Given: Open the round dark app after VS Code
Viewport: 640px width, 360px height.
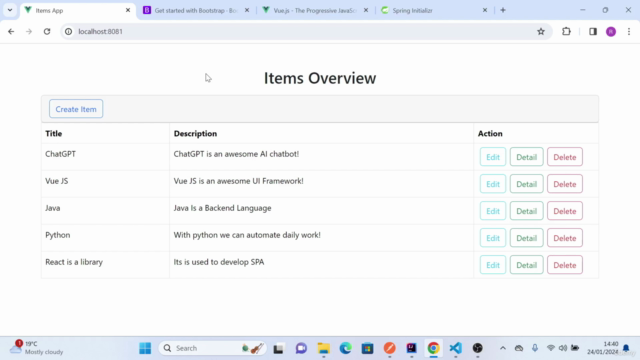Looking at the screenshot, I should [478, 348].
